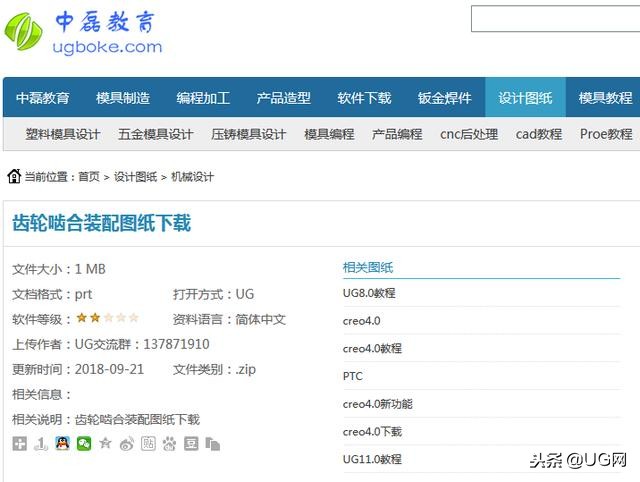
Task: Open related link creo4.0下载
Action: tap(372, 432)
